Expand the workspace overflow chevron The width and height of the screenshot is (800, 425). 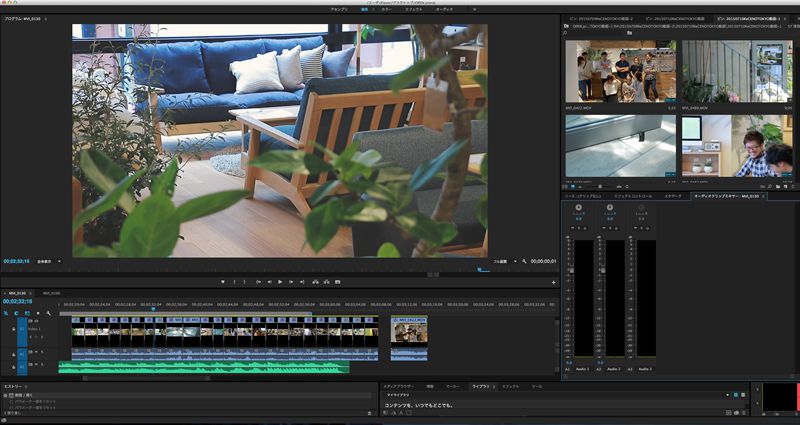pyautogui.click(x=474, y=9)
